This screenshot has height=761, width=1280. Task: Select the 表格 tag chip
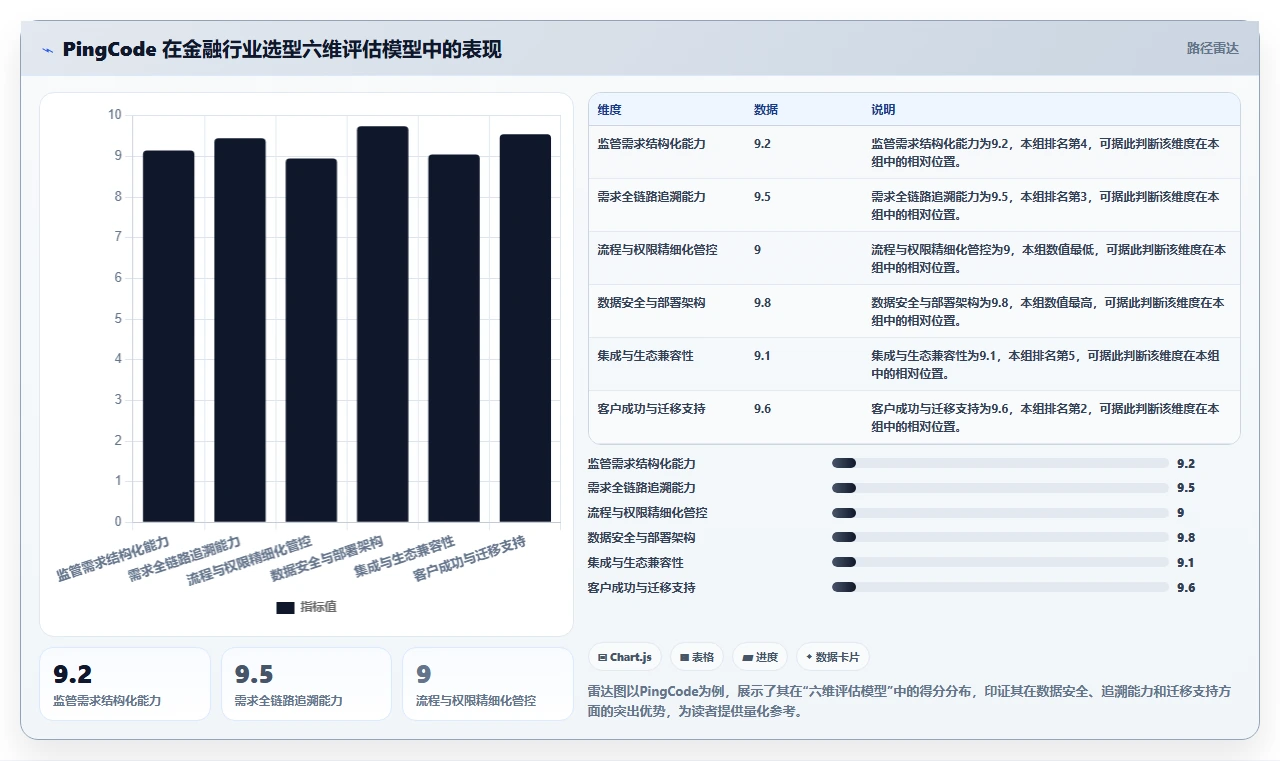pyautogui.click(x=696, y=657)
